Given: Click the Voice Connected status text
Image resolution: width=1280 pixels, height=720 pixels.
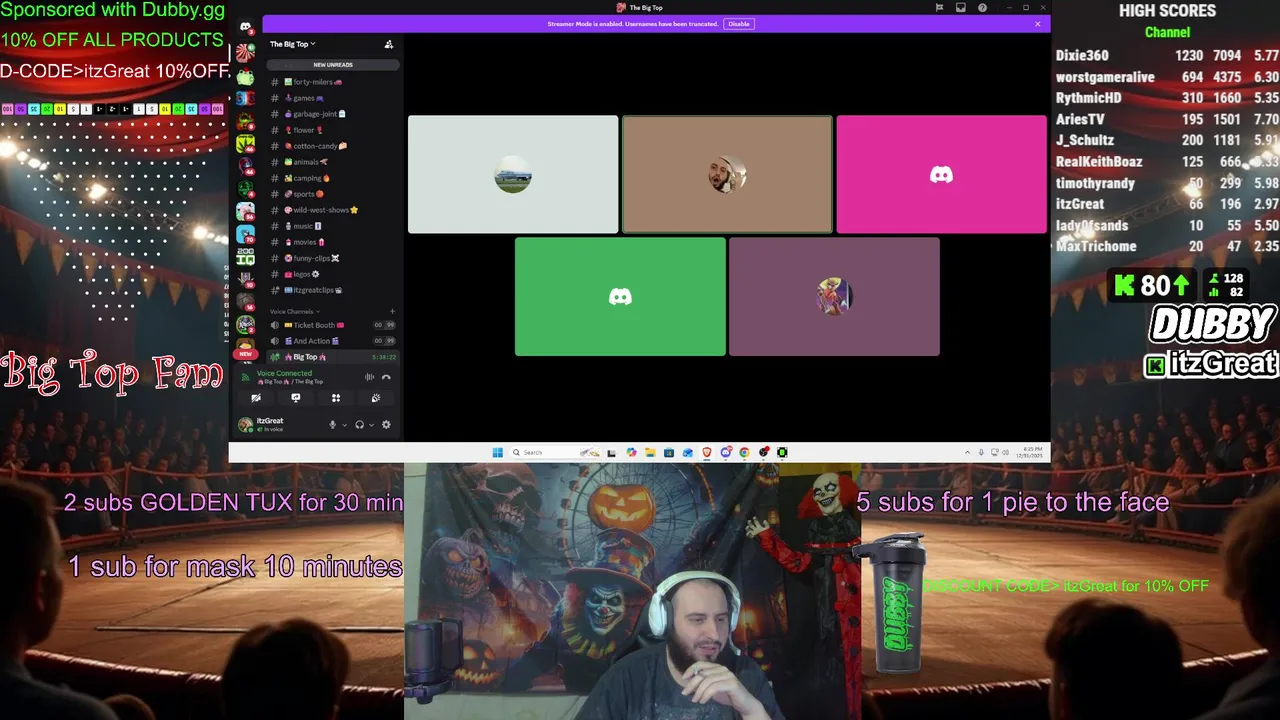Looking at the screenshot, I should [284, 373].
